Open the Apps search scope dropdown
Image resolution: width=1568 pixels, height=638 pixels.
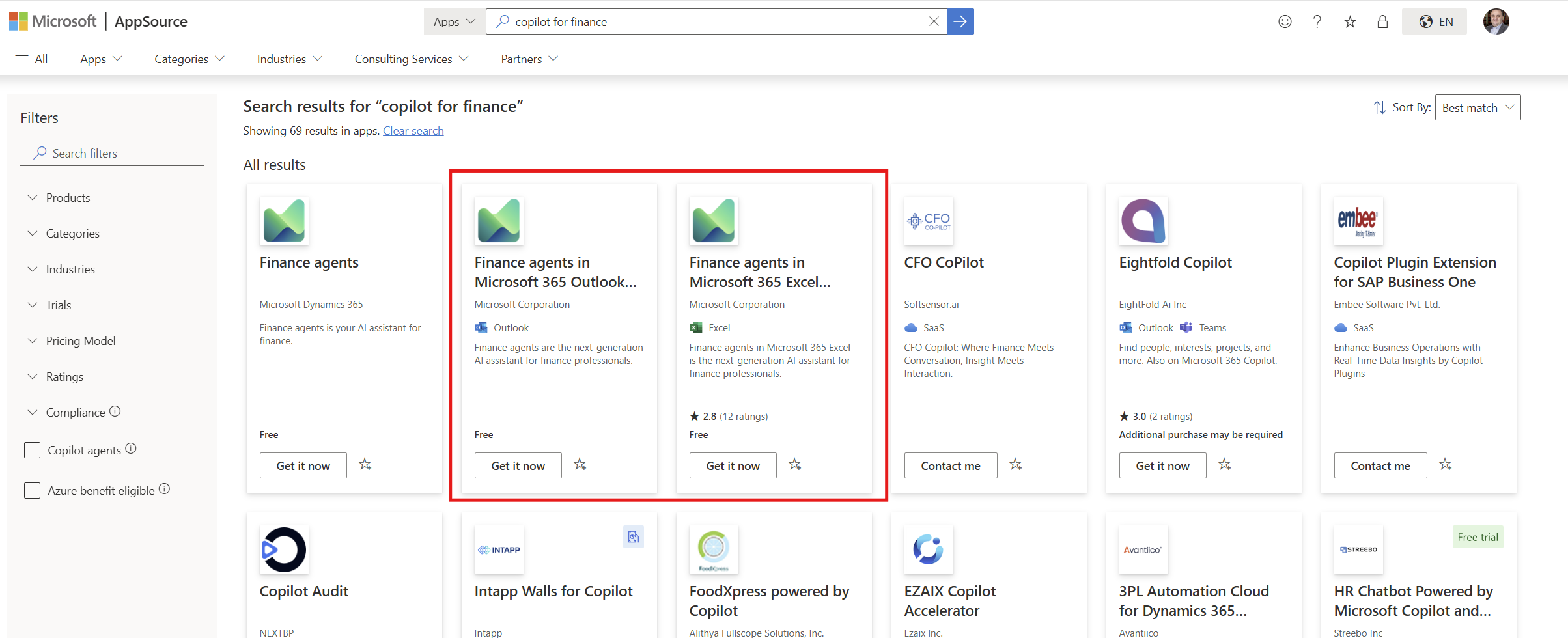point(454,21)
